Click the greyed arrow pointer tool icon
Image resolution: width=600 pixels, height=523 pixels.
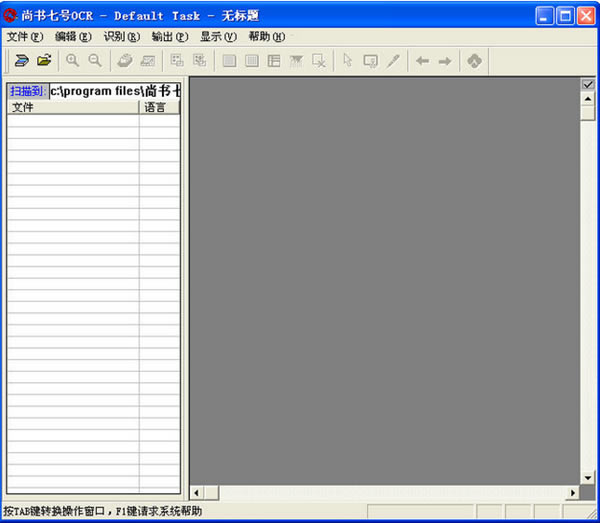pos(348,60)
